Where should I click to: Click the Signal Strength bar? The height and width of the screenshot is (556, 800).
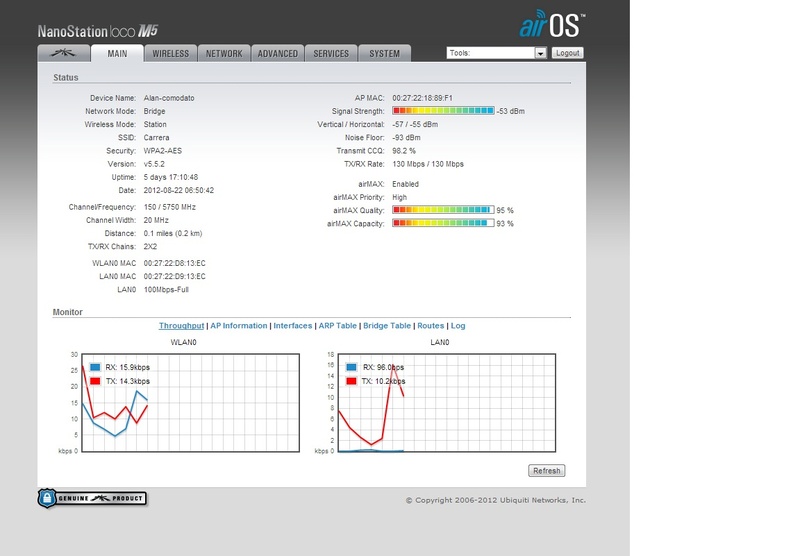pos(443,111)
